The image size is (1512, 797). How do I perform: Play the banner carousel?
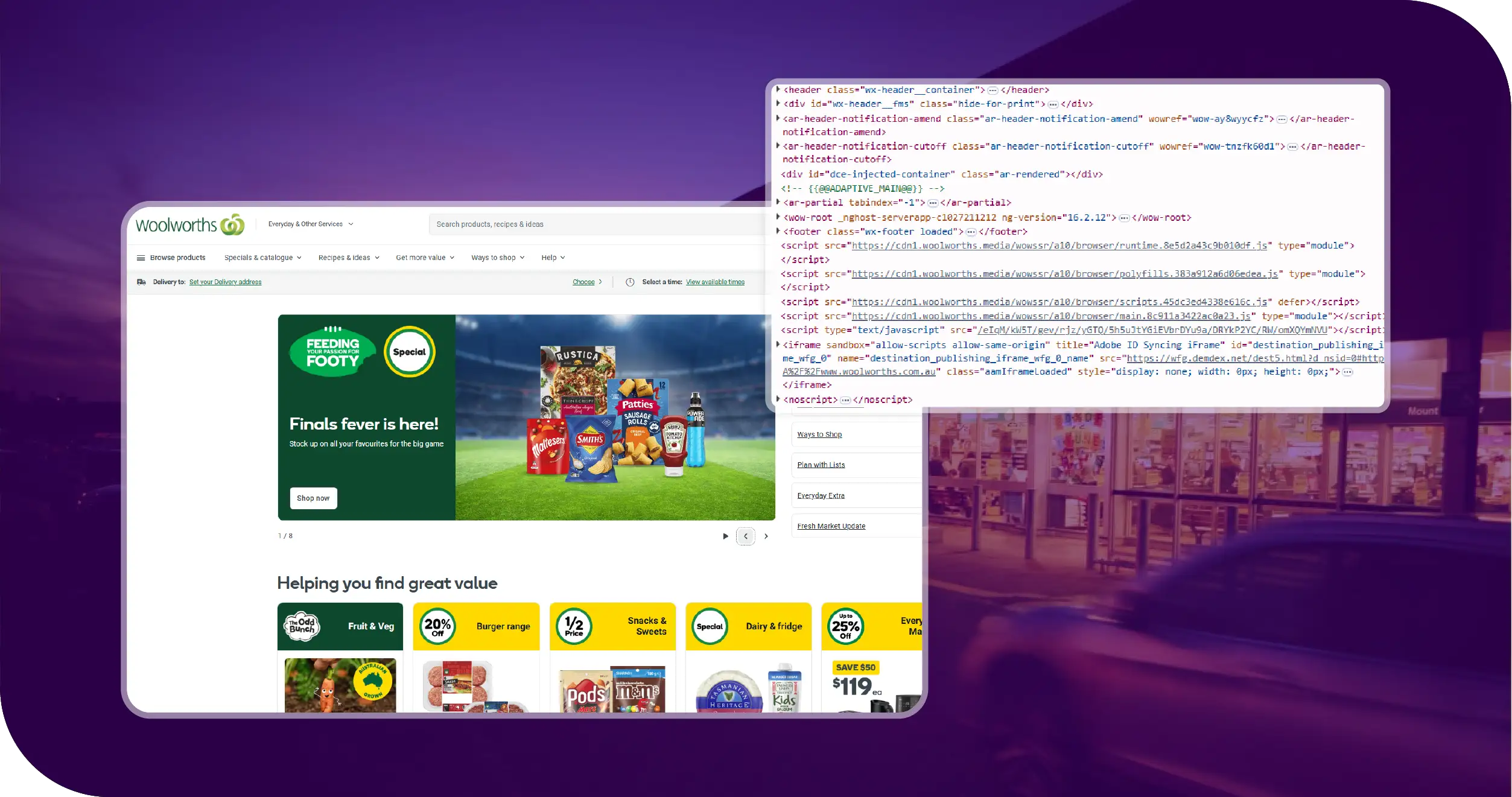click(725, 536)
